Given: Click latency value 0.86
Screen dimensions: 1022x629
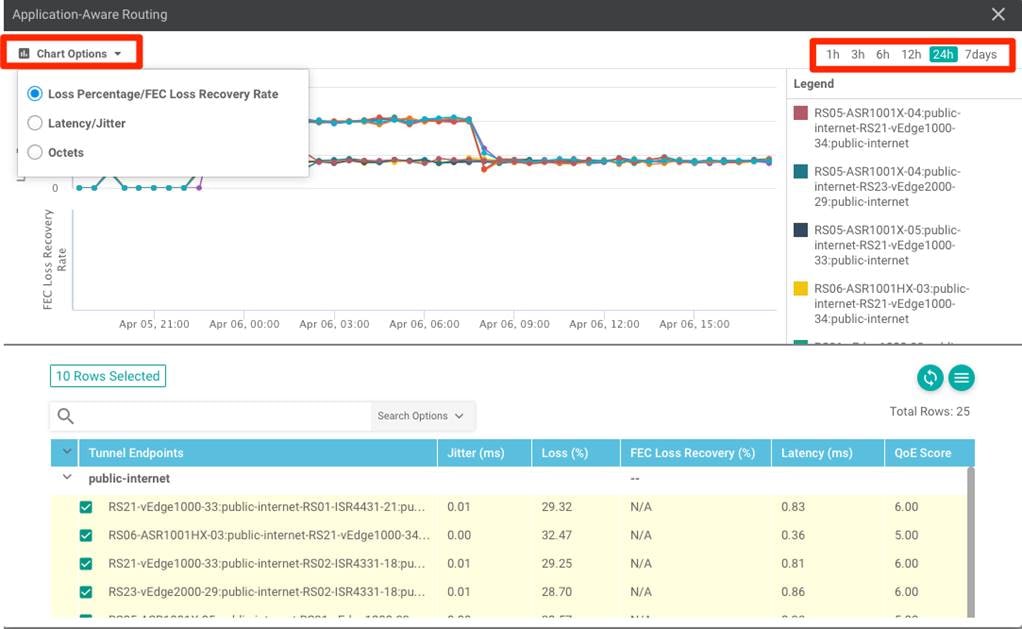Looking at the screenshot, I should (x=793, y=592).
